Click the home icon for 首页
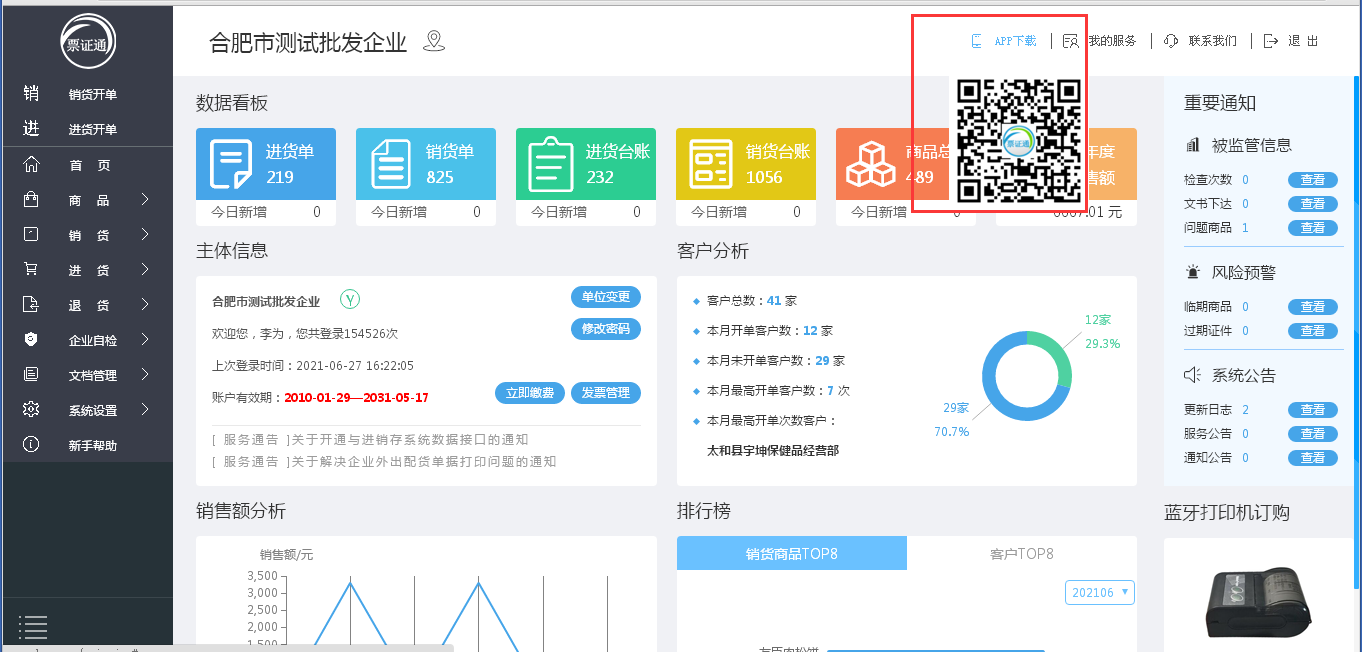The height and width of the screenshot is (652, 1362). click(31, 165)
